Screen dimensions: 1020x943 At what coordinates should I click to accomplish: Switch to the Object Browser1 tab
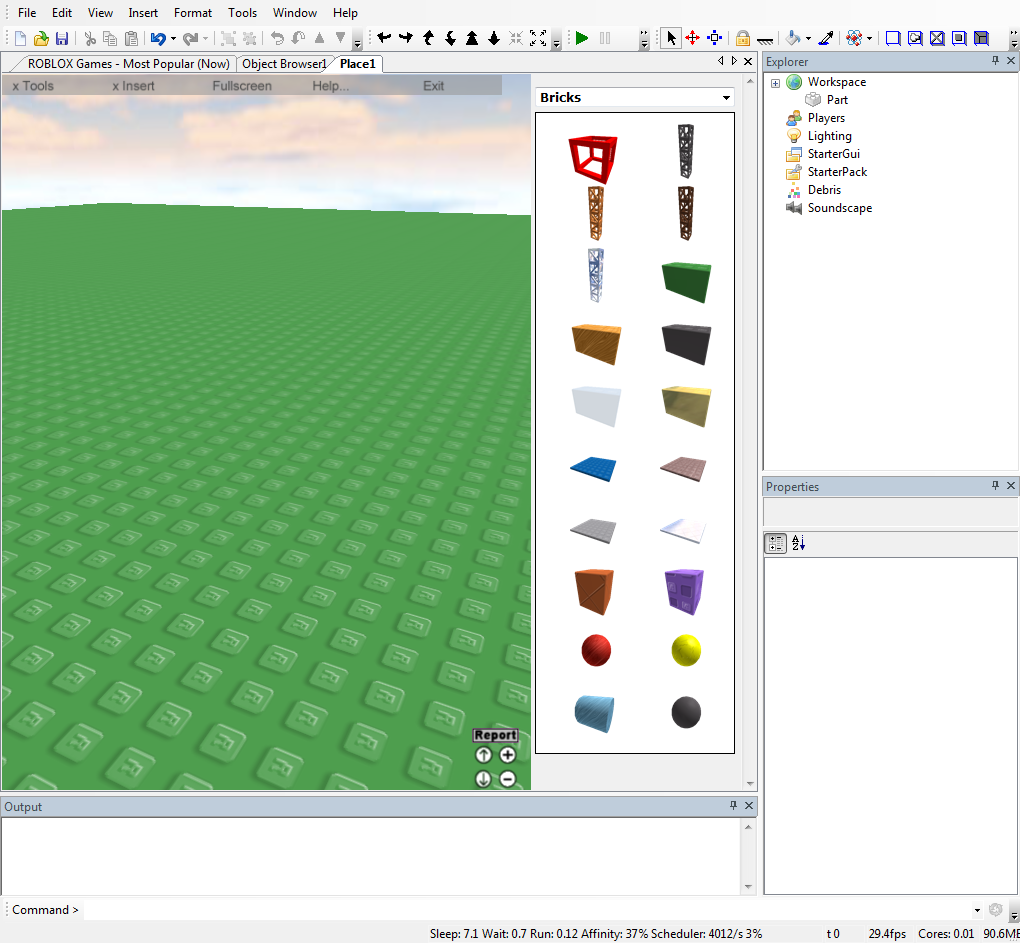284,64
